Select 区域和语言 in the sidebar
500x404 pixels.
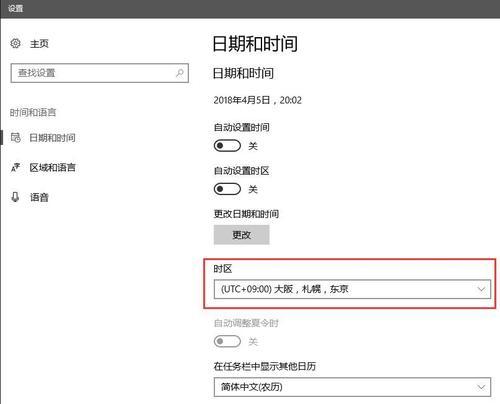(x=52, y=167)
